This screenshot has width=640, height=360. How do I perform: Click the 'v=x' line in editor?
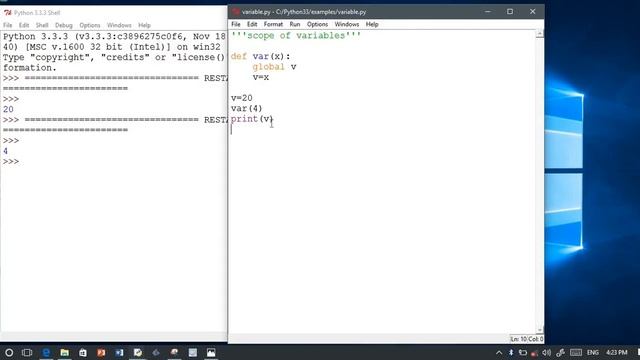[260, 78]
